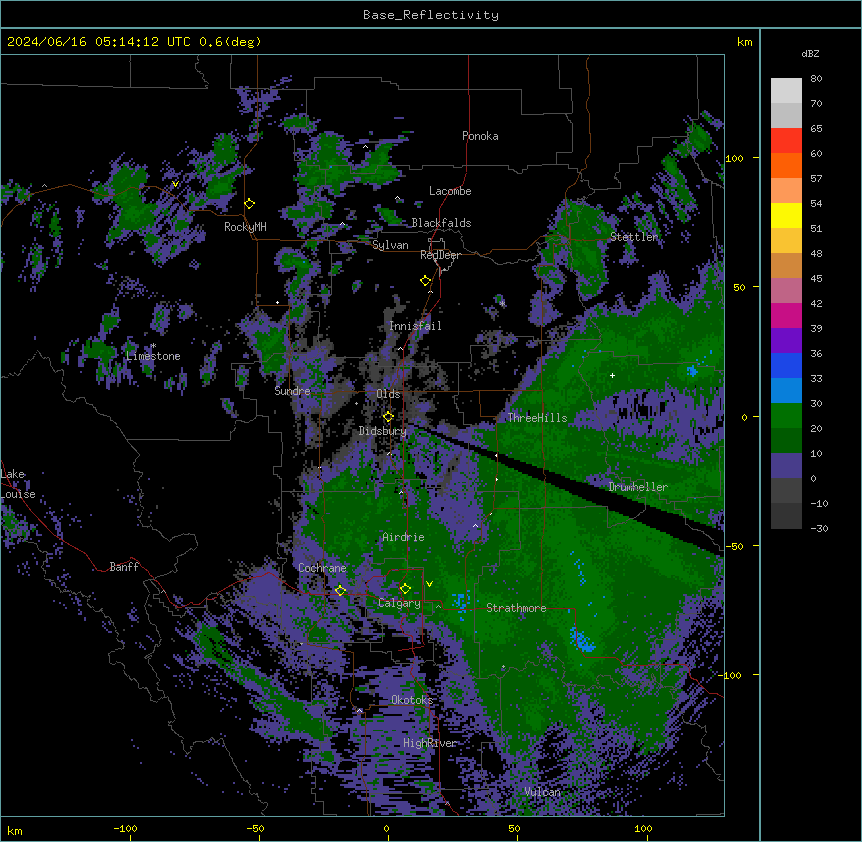Click the km unit label at top right
This screenshot has height=842, width=862.
[744, 42]
